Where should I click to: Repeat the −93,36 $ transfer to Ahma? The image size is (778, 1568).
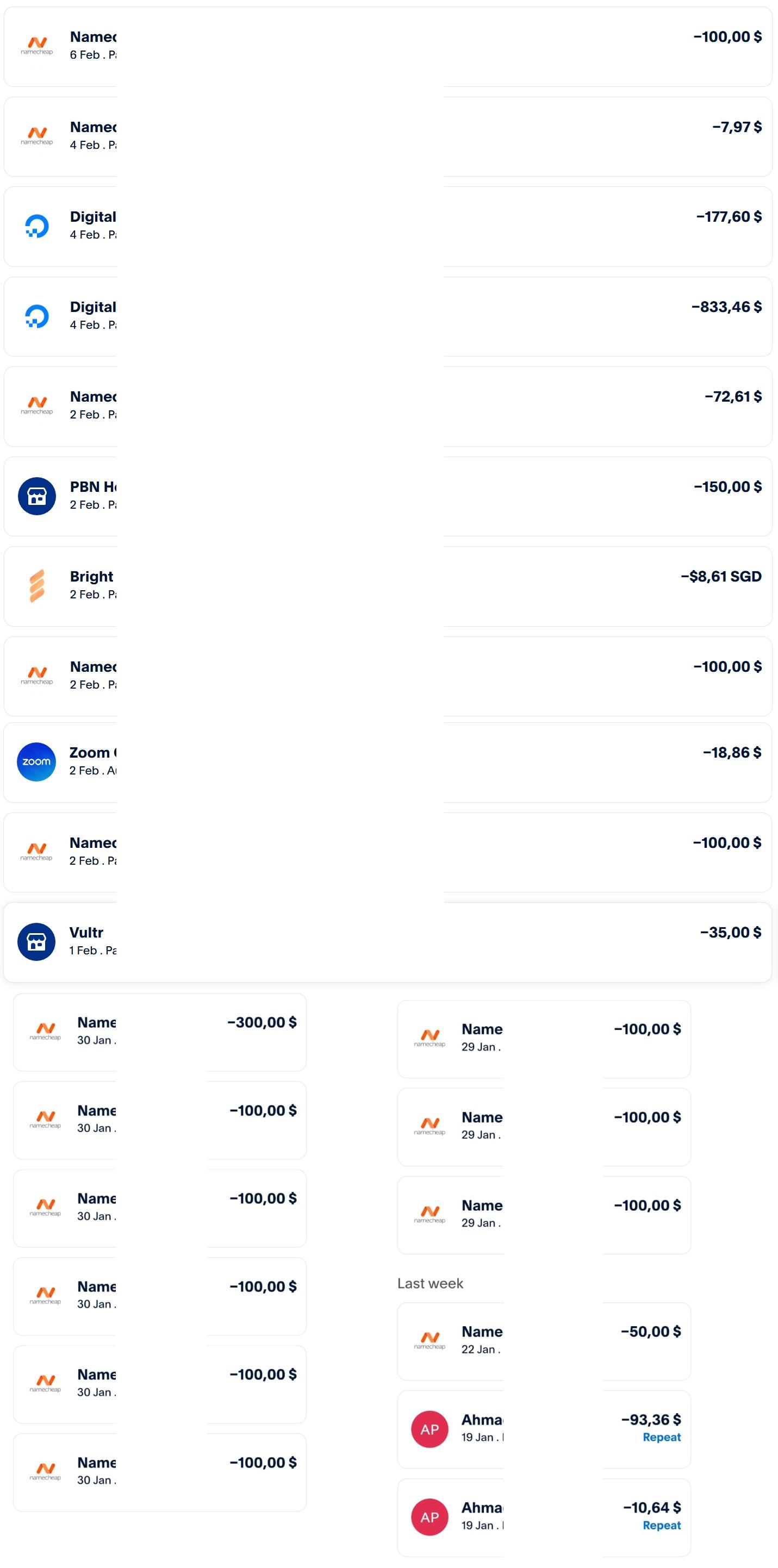(662, 1437)
